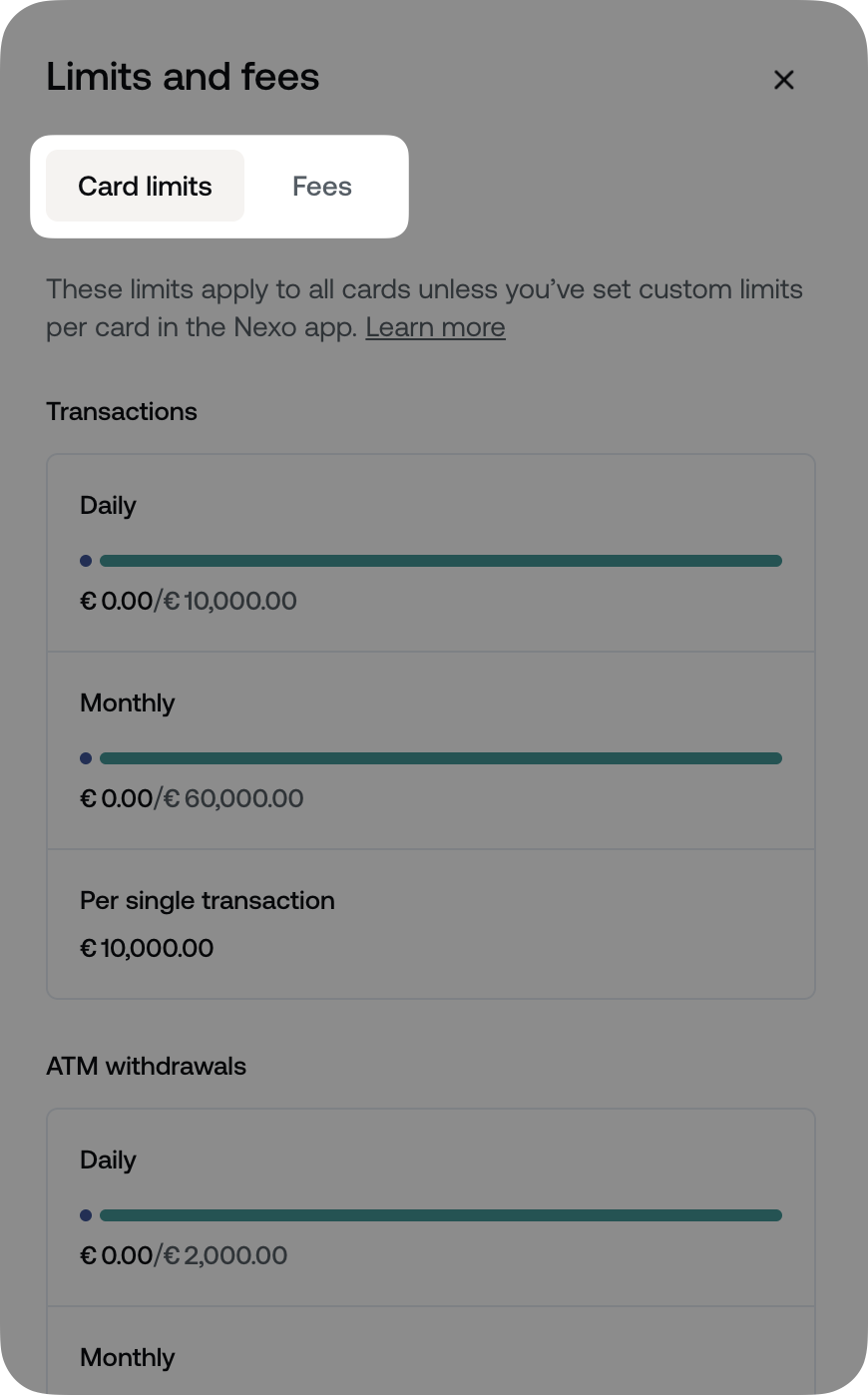The height and width of the screenshot is (1395, 868).
Task: Click the Transactions section heading
Action: point(121,411)
